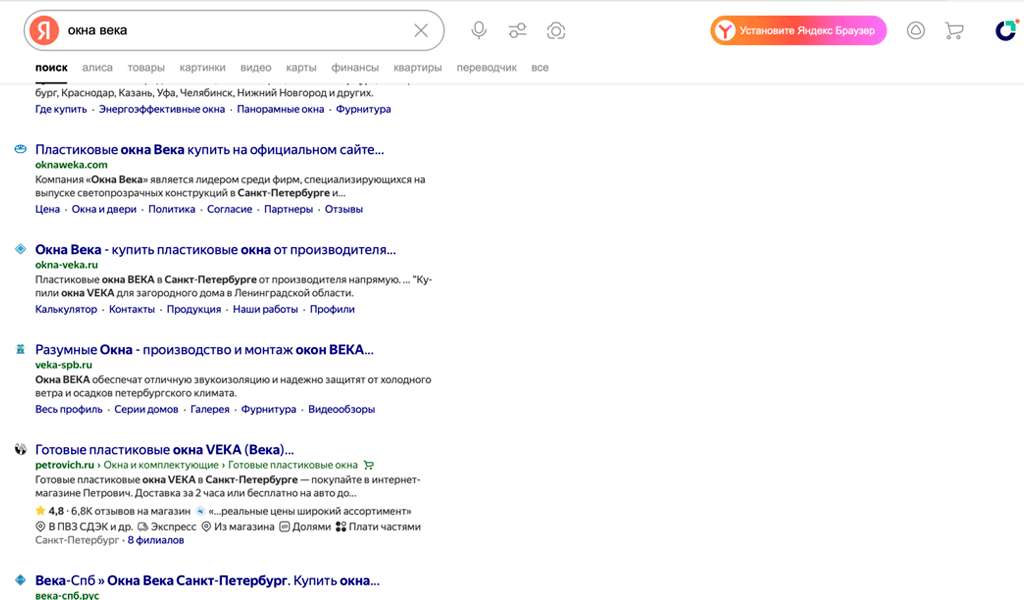Click okna-veka.ru green URL
The width and height of the screenshot is (1024, 600).
67,264
